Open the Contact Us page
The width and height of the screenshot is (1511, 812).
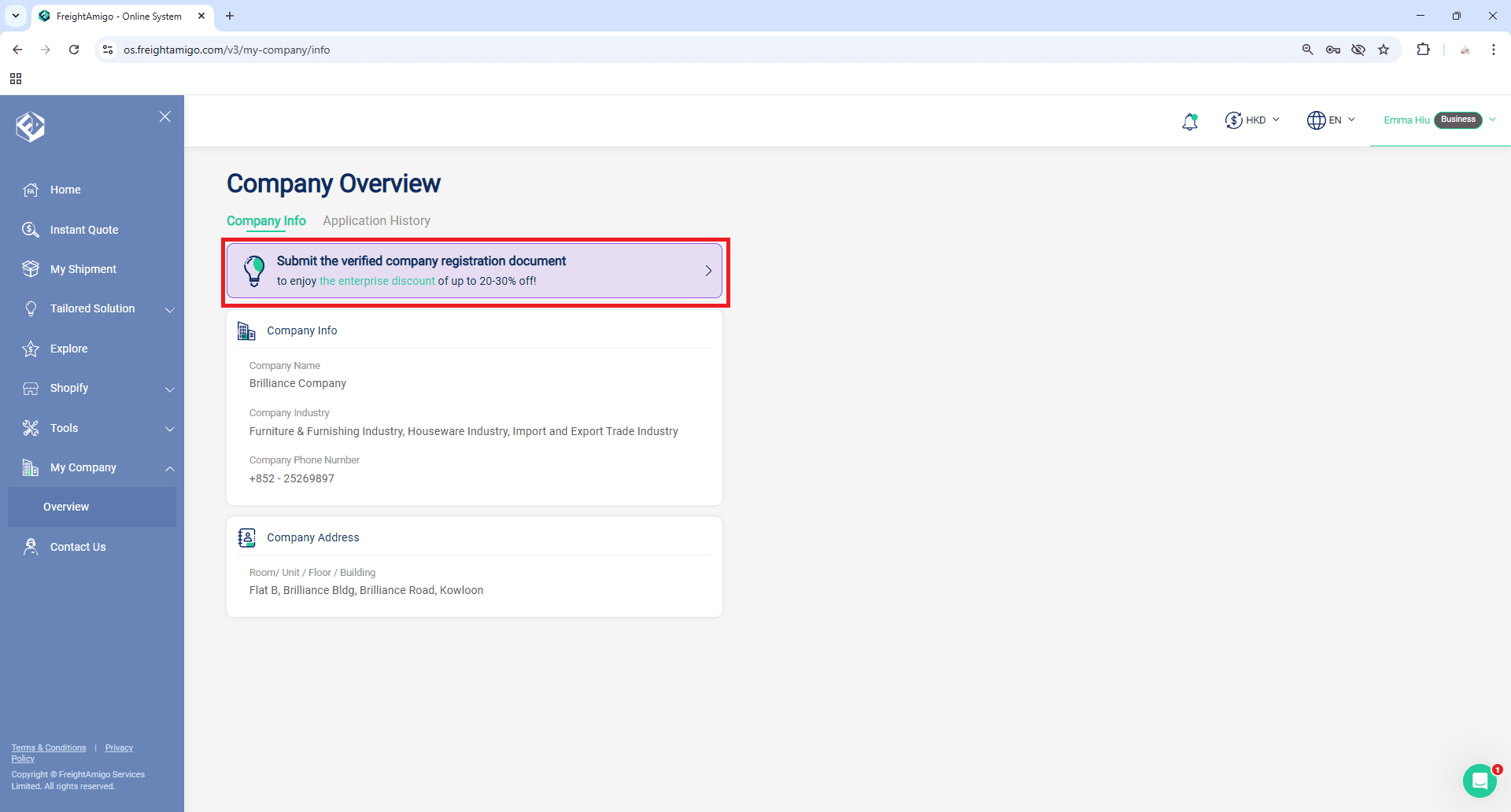[77, 546]
